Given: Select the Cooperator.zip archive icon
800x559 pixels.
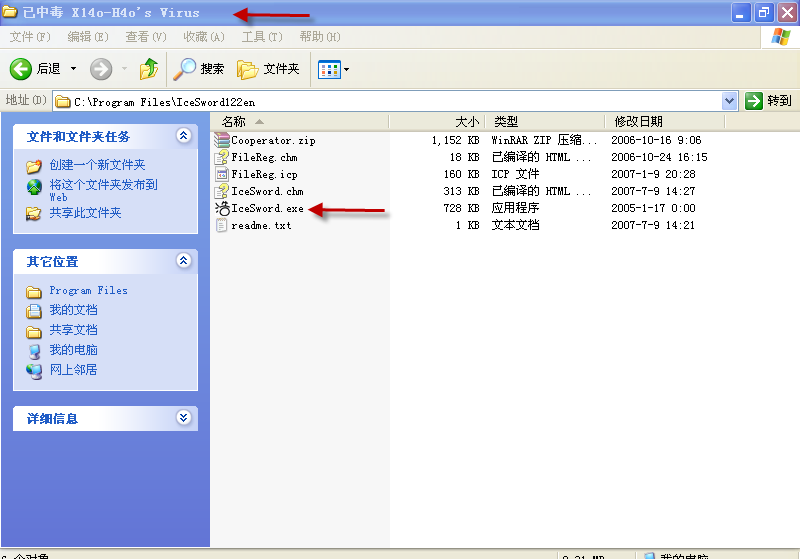Looking at the screenshot, I should (222, 140).
